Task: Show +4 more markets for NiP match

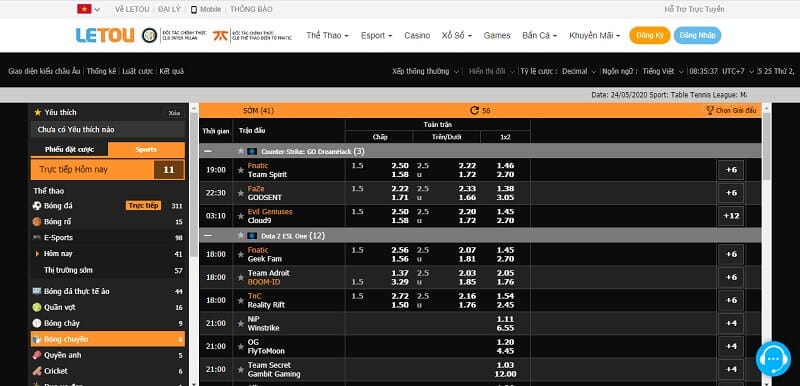Action: (731, 323)
